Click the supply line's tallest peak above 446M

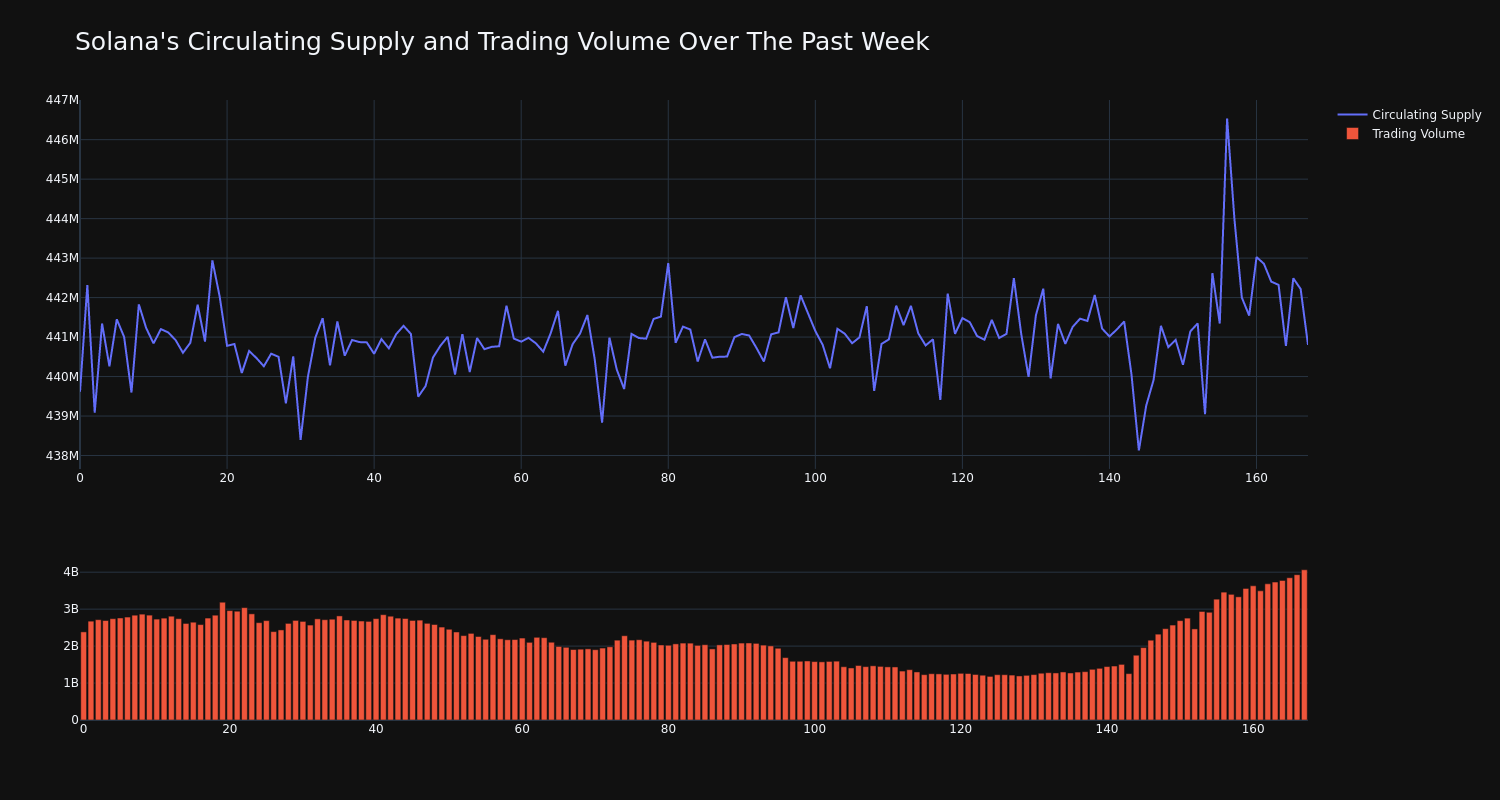1227,120
